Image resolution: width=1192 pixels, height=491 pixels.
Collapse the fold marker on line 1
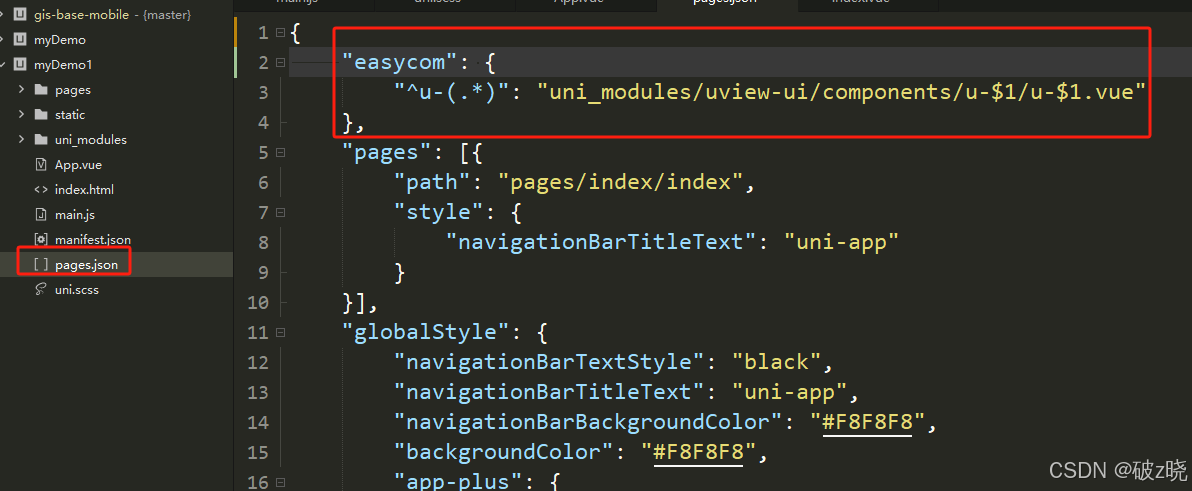[x=281, y=33]
